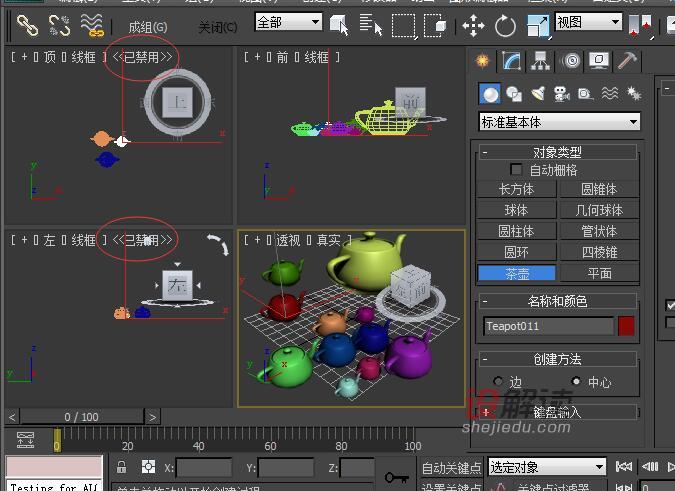Select the Link tool in toolbar
This screenshot has width=675, height=491.
pos(27,25)
